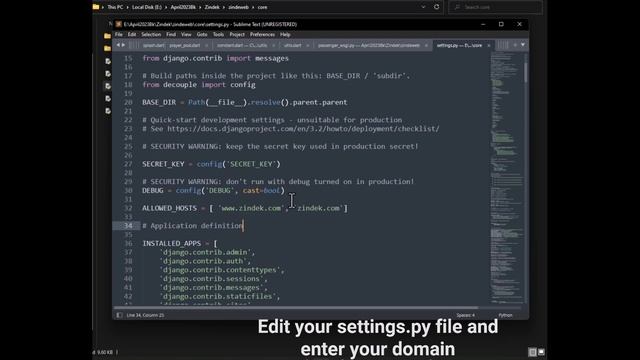
Task: Open the View menu
Action: 186,35
